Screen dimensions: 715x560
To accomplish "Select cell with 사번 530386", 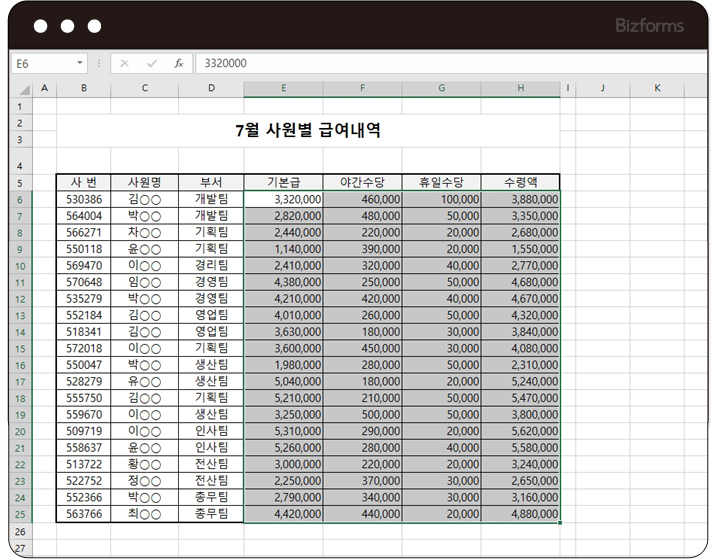I will pos(83,199).
